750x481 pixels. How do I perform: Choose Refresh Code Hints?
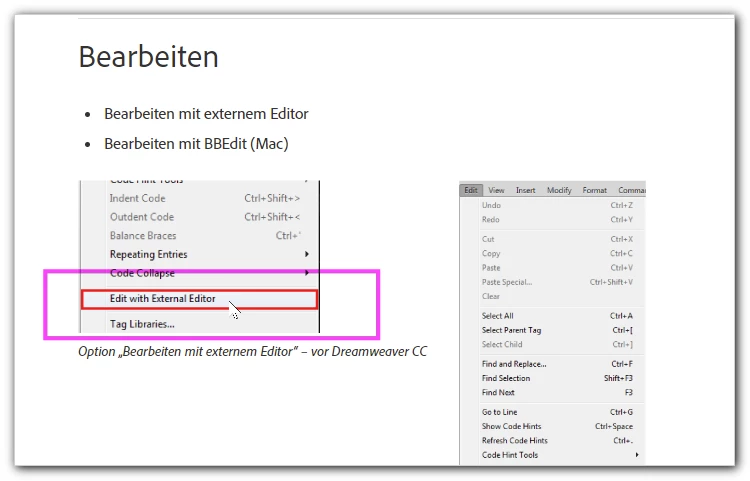coord(557,440)
